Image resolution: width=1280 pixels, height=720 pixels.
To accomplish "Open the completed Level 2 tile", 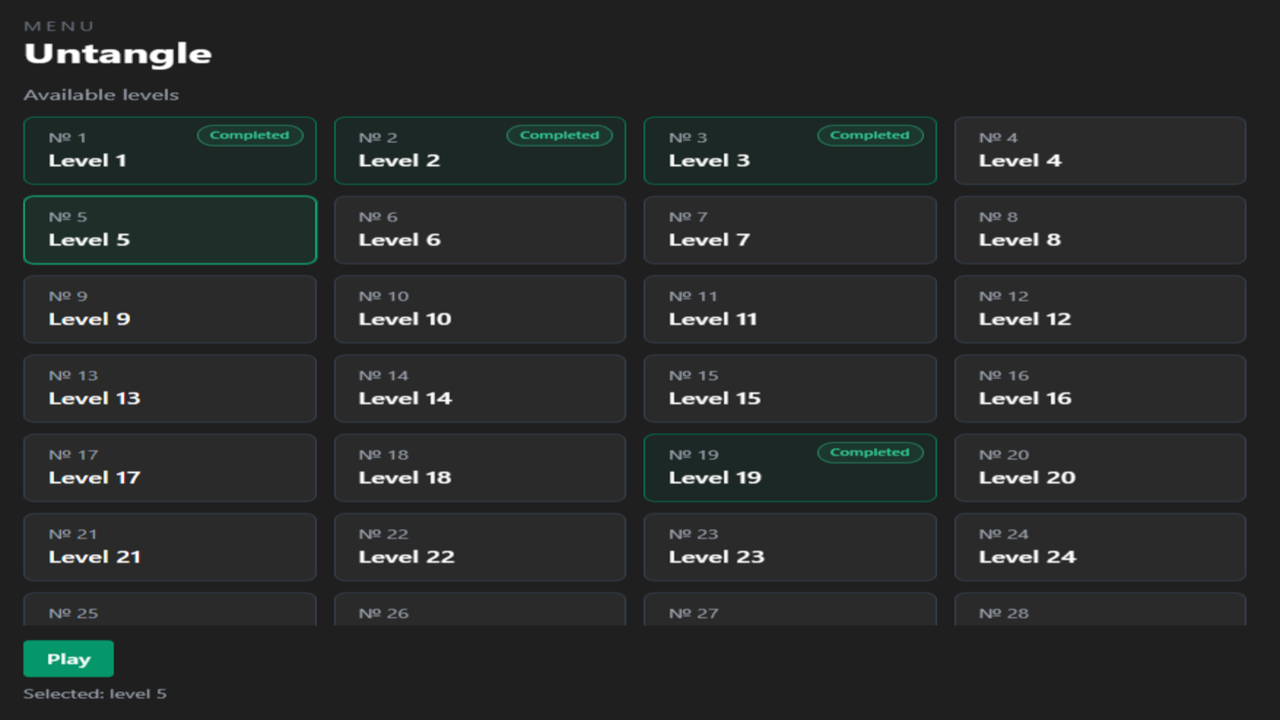I will click(x=480, y=151).
